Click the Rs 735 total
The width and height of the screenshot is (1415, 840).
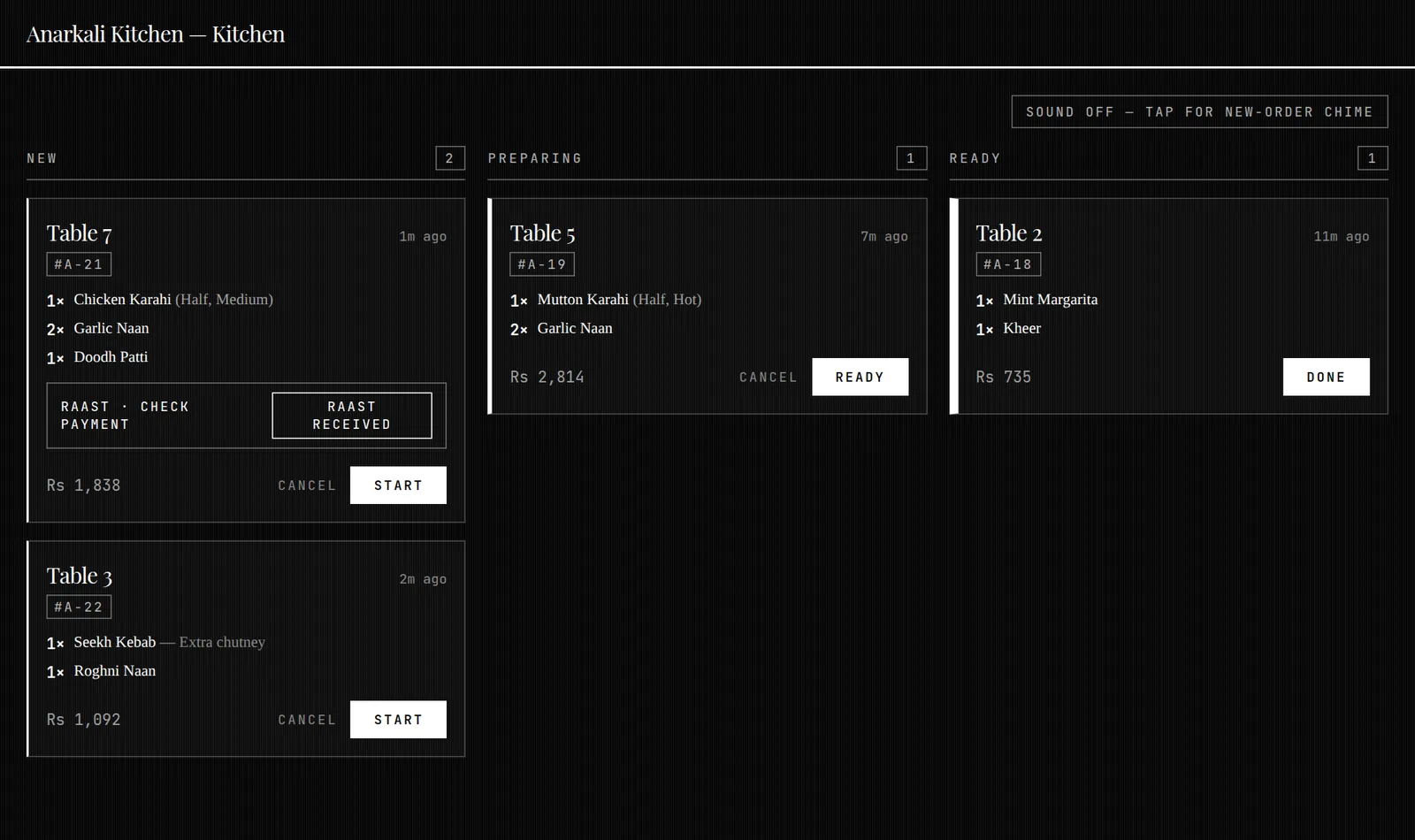pyautogui.click(x=1004, y=377)
